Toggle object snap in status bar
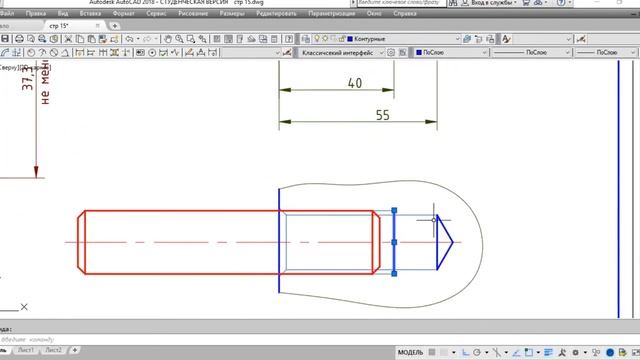 click(529, 352)
